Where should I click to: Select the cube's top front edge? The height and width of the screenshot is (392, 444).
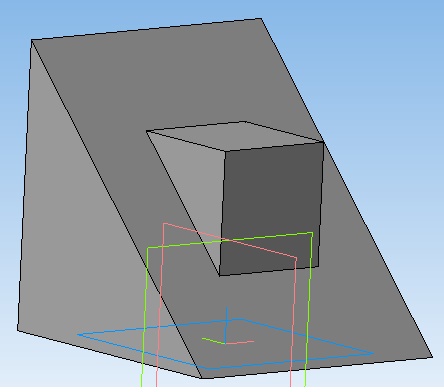coord(275,147)
